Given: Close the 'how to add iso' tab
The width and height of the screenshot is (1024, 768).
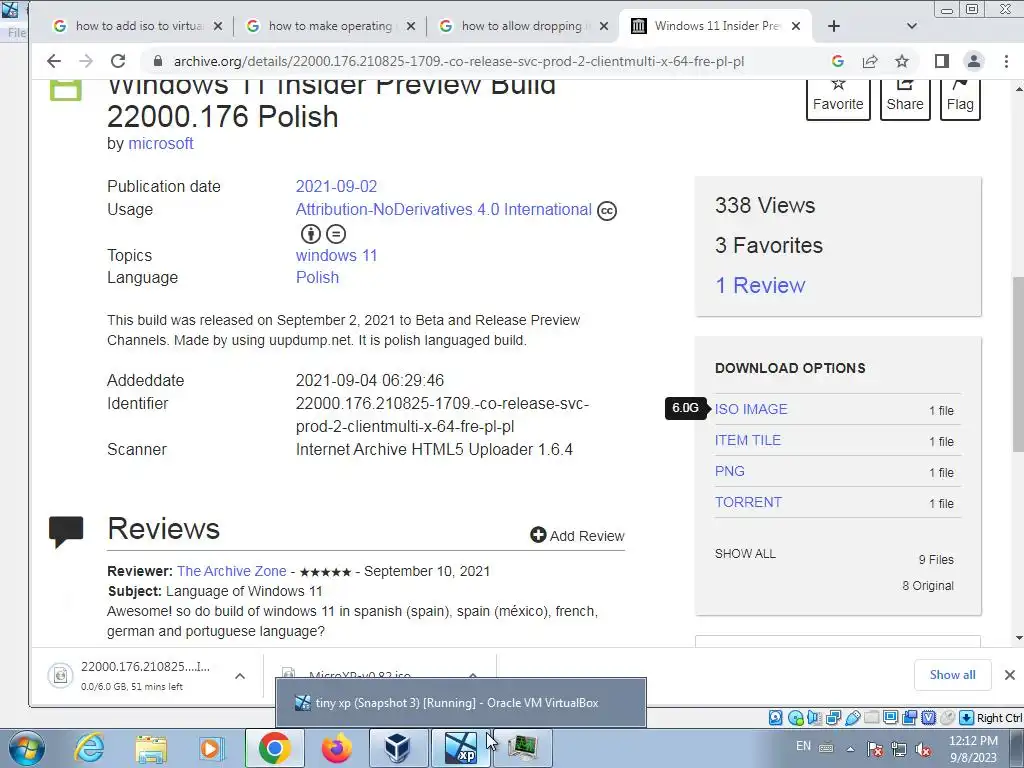Looking at the screenshot, I should click(x=218, y=26).
